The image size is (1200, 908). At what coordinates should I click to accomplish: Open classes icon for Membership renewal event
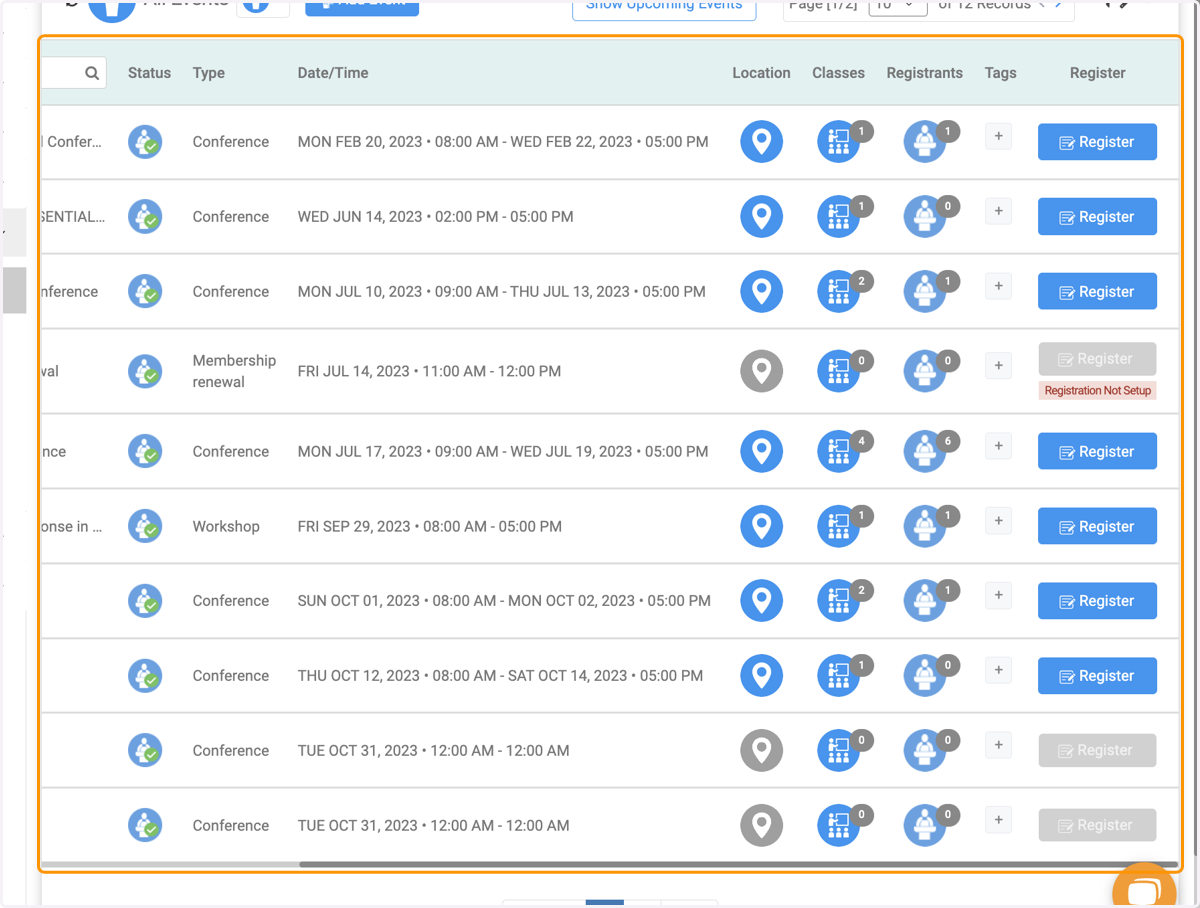[x=838, y=371]
